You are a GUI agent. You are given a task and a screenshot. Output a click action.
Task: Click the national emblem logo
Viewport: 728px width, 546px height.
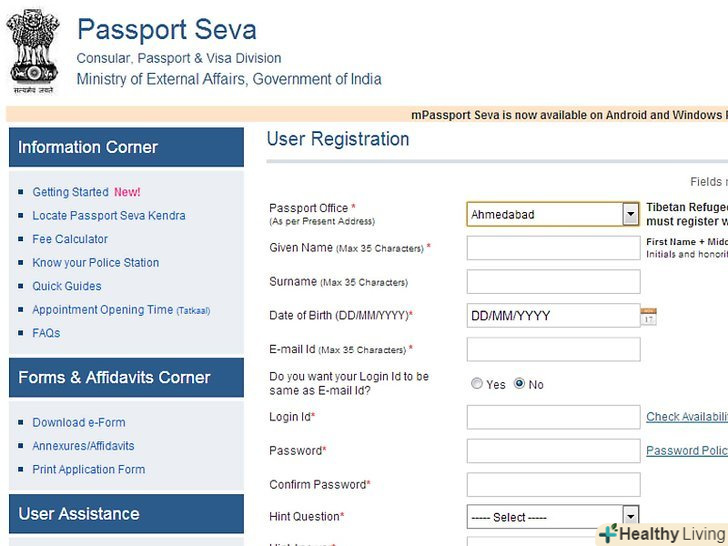pos(33,50)
